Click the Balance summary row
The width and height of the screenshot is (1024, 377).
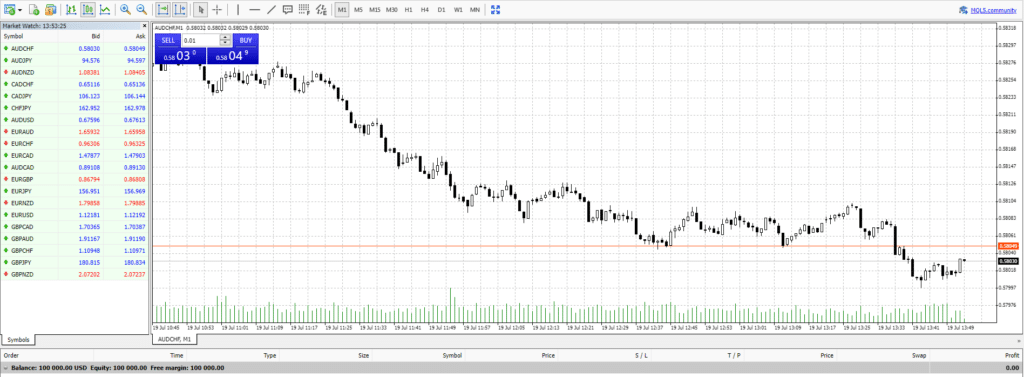point(511,368)
